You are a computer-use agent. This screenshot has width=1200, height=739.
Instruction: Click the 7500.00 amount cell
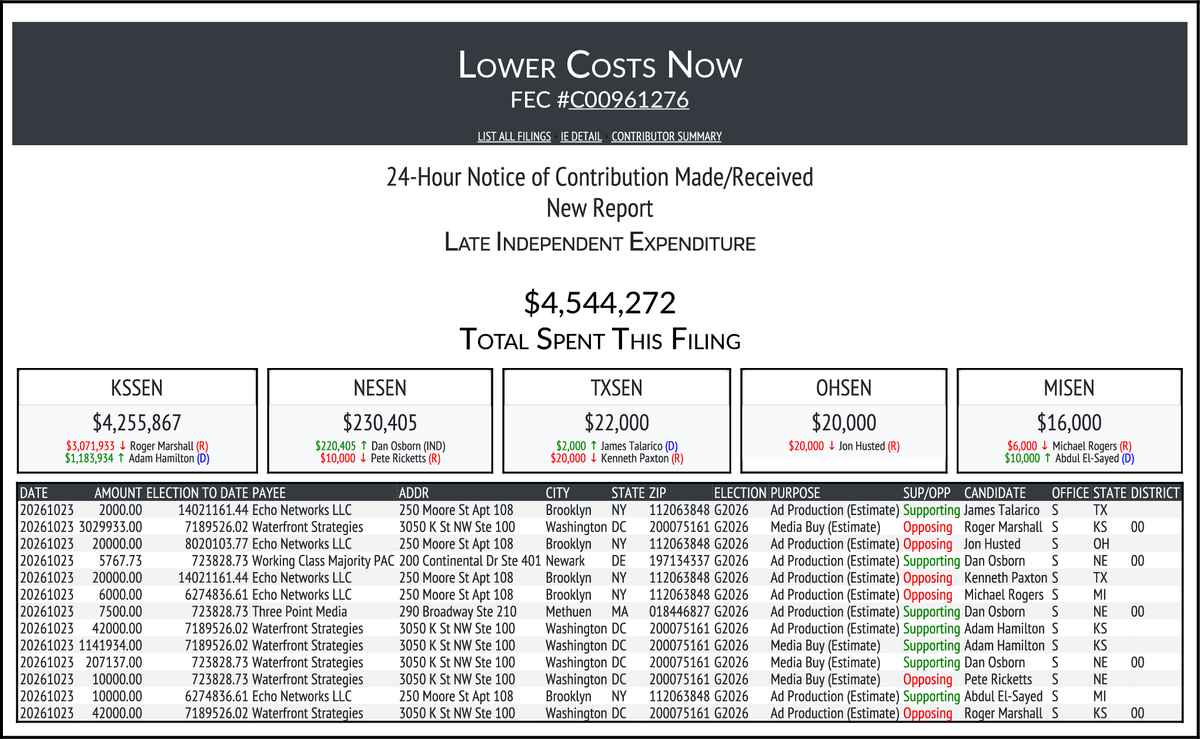121,612
